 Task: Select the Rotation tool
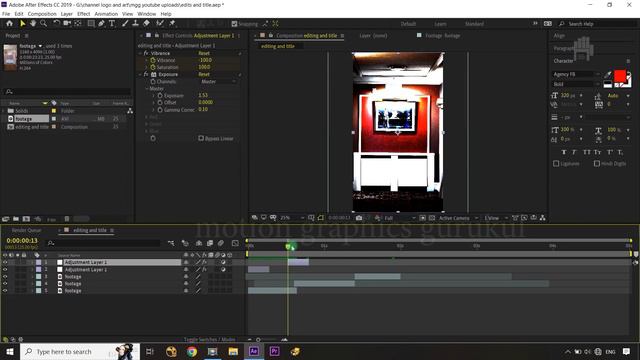(56, 24)
